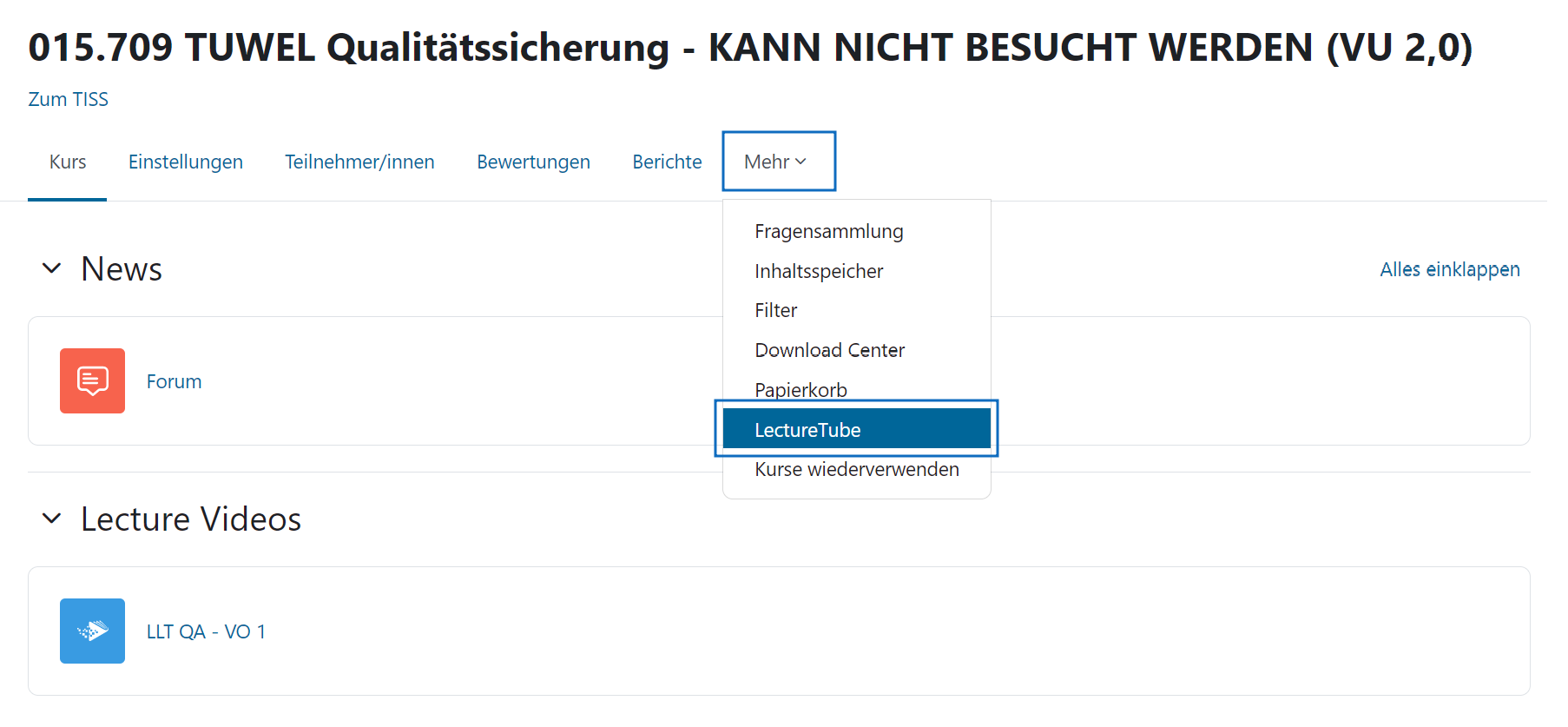
Task: Switch to Berichte tab
Action: (x=667, y=162)
